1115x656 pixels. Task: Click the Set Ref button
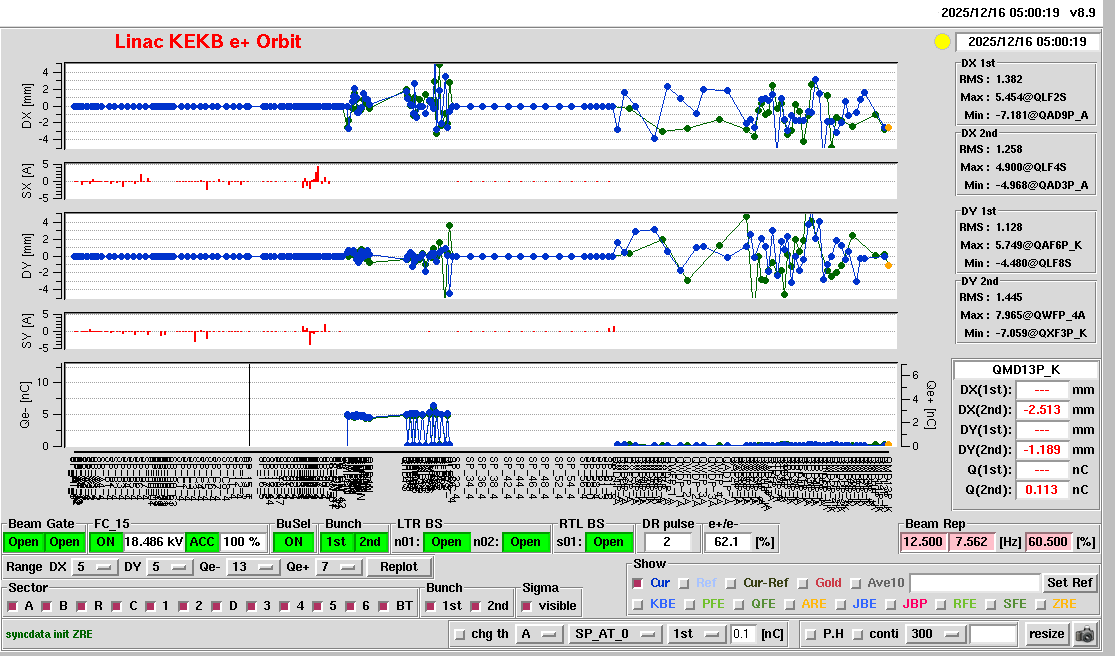click(x=1069, y=583)
